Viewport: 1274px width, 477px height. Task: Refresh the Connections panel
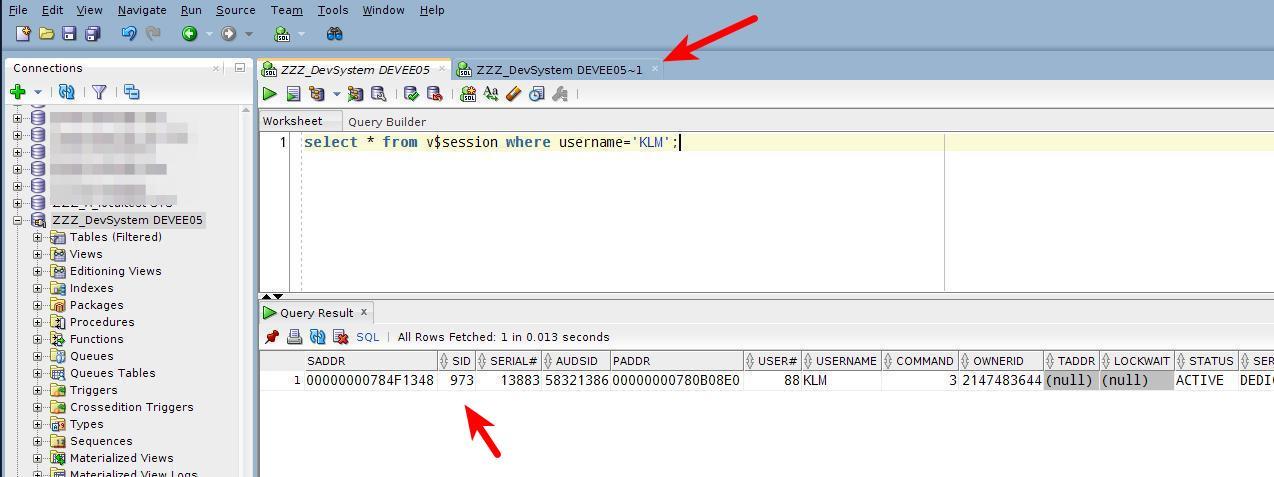tap(67, 92)
